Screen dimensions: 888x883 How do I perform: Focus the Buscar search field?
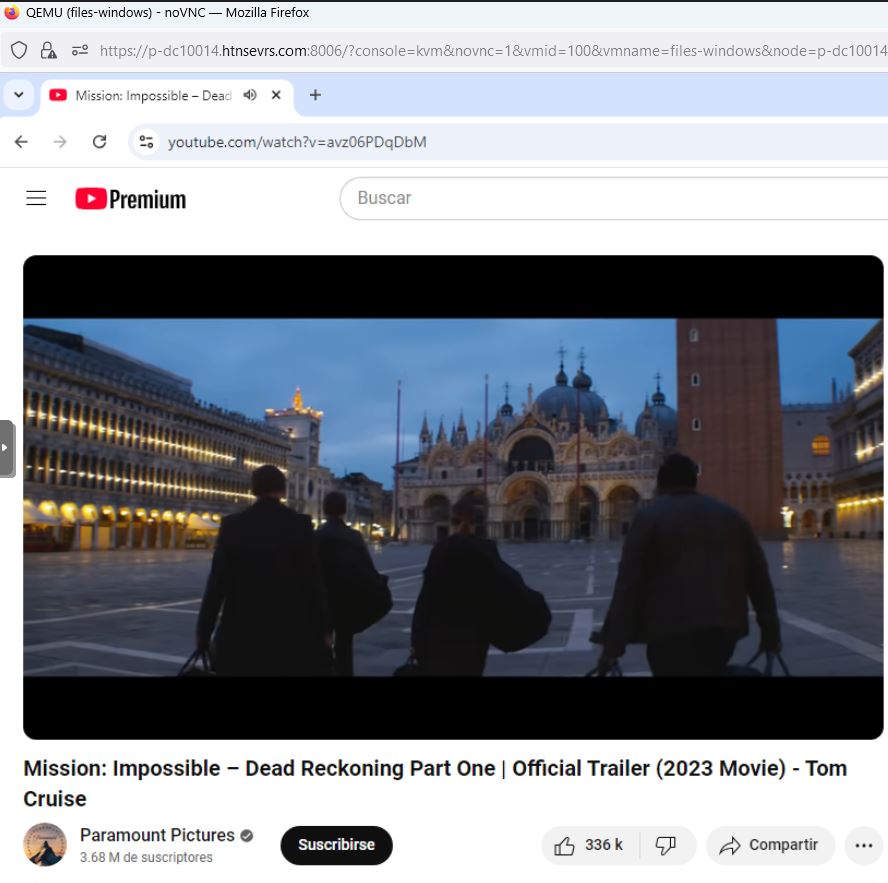tap(600, 198)
